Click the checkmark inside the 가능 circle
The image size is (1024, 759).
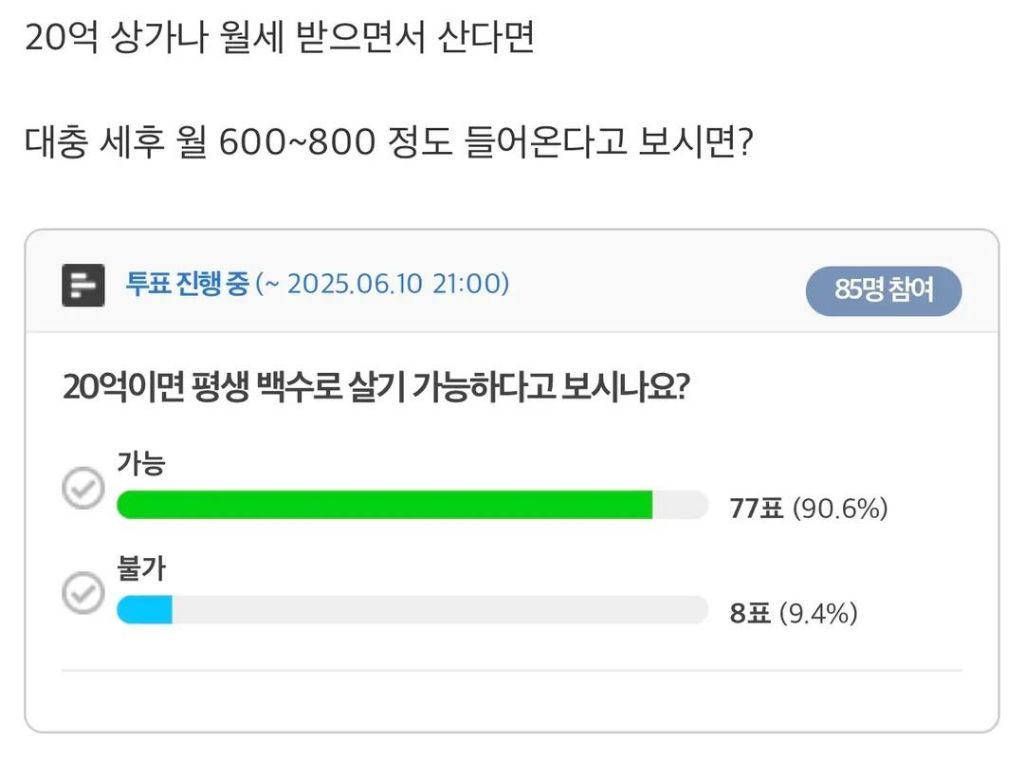pos(85,487)
